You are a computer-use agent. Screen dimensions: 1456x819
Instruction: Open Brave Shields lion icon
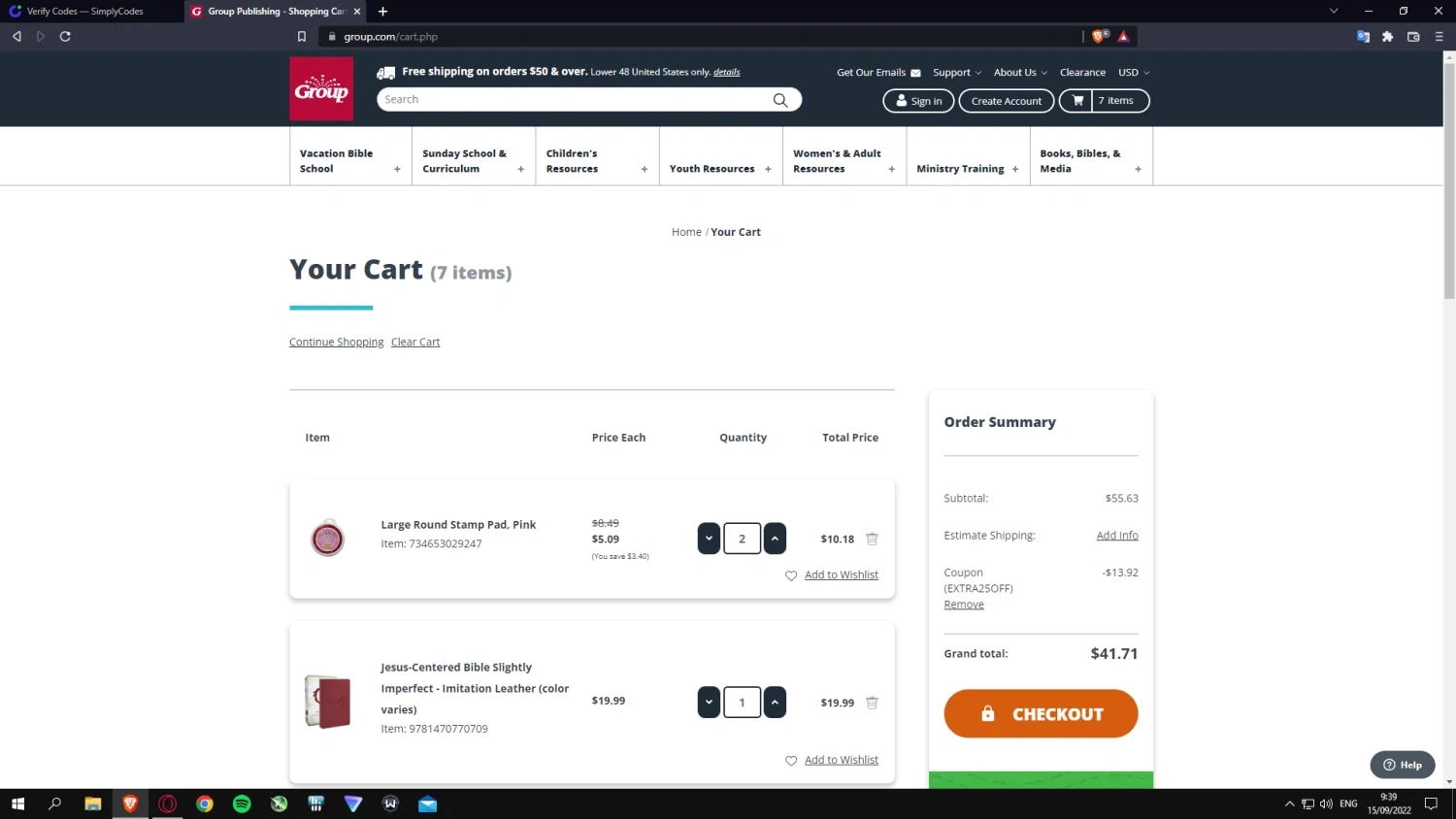click(1099, 37)
